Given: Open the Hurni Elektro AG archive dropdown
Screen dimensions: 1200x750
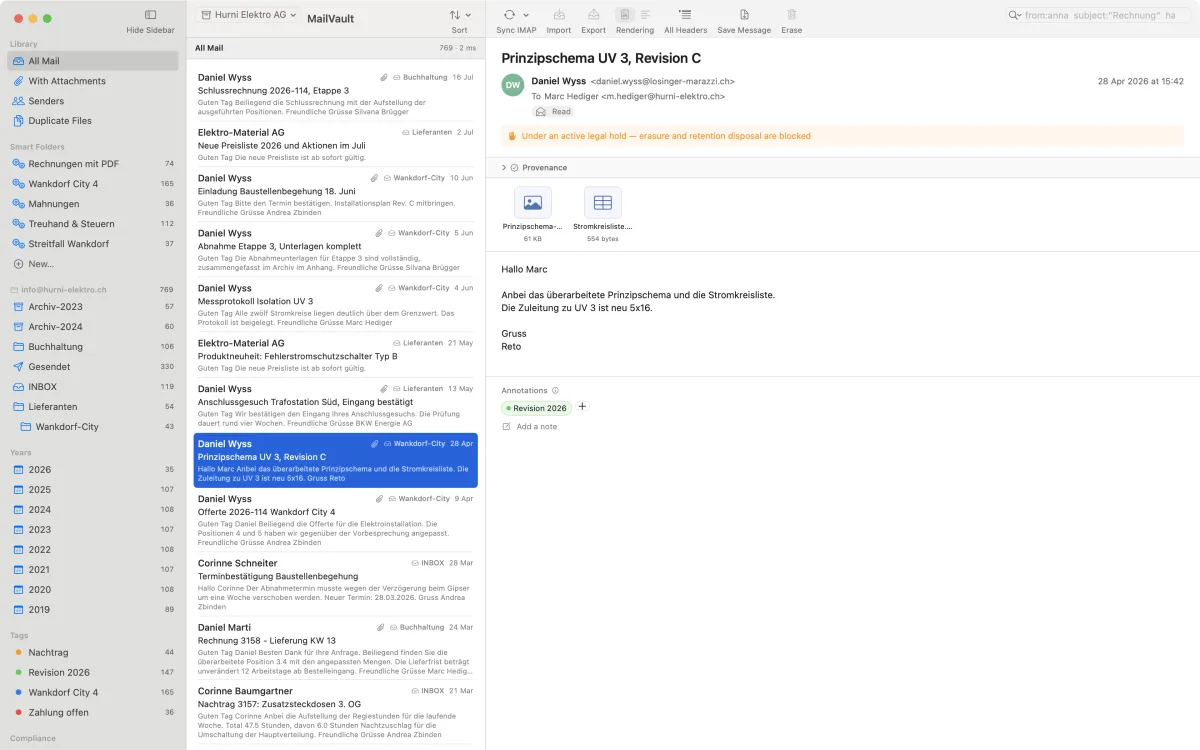Looking at the screenshot, I should click(248, 15).
